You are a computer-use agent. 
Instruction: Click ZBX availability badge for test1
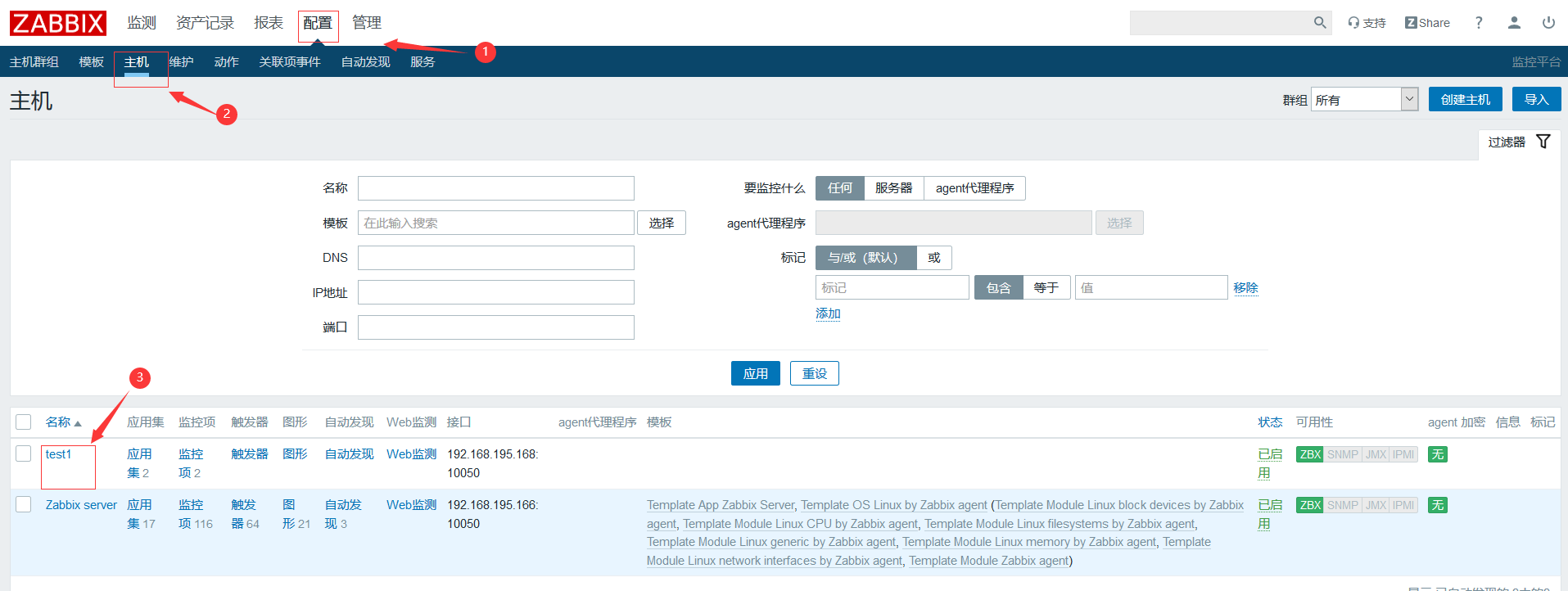(x=1310, y=454)
